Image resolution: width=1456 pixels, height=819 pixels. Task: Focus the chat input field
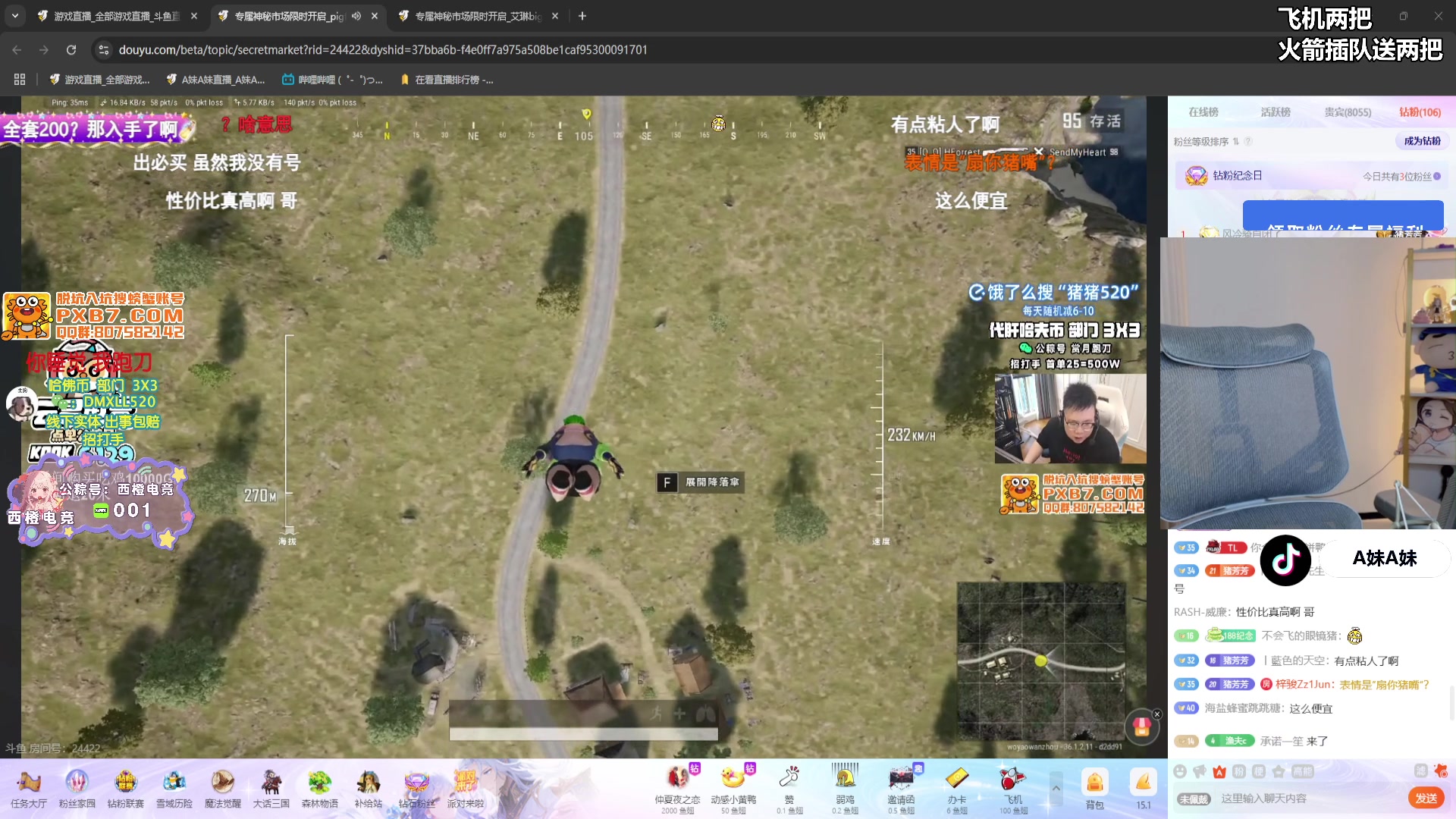click(1310, 799)
